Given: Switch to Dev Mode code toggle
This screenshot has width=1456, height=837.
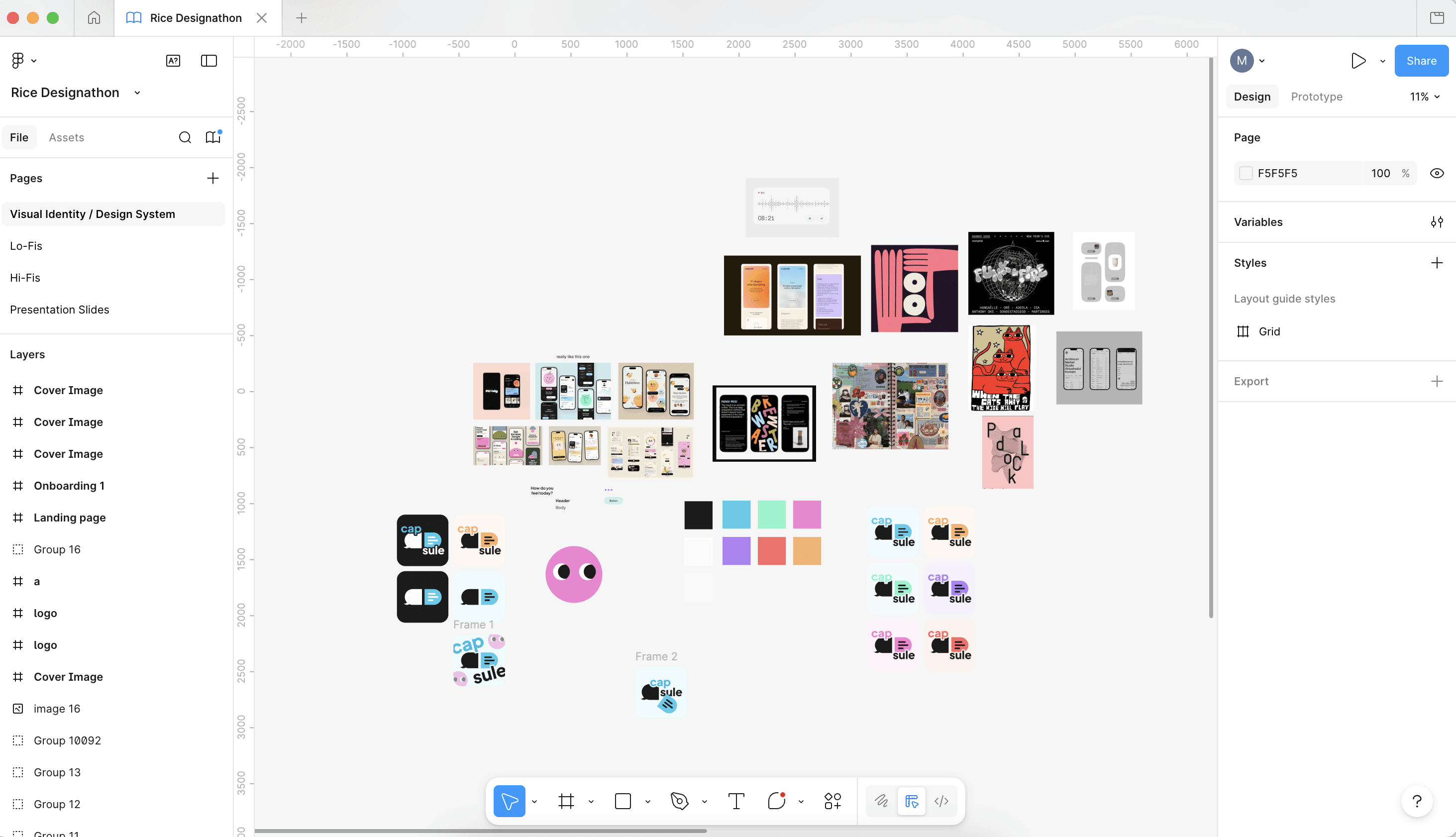Looking at the screenshot, I should tap(941, 801).
